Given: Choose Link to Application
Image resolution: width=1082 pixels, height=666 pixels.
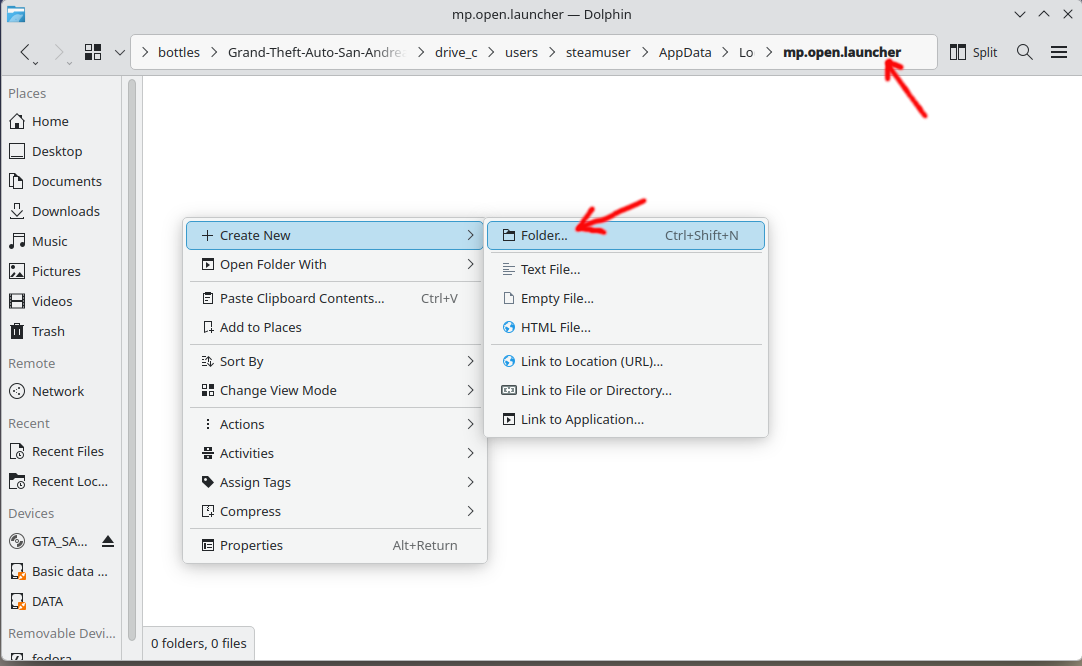Looking at the screenshot, I should [626, 420].
